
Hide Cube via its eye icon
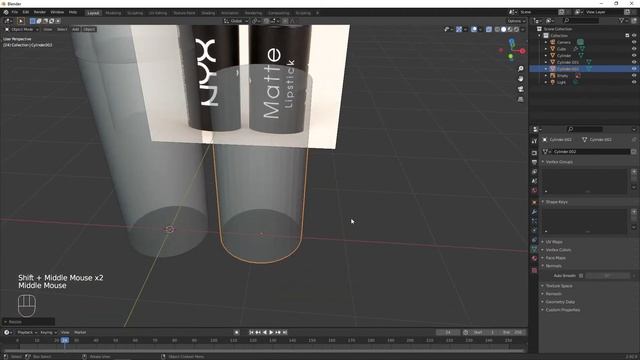click(634, 49)
